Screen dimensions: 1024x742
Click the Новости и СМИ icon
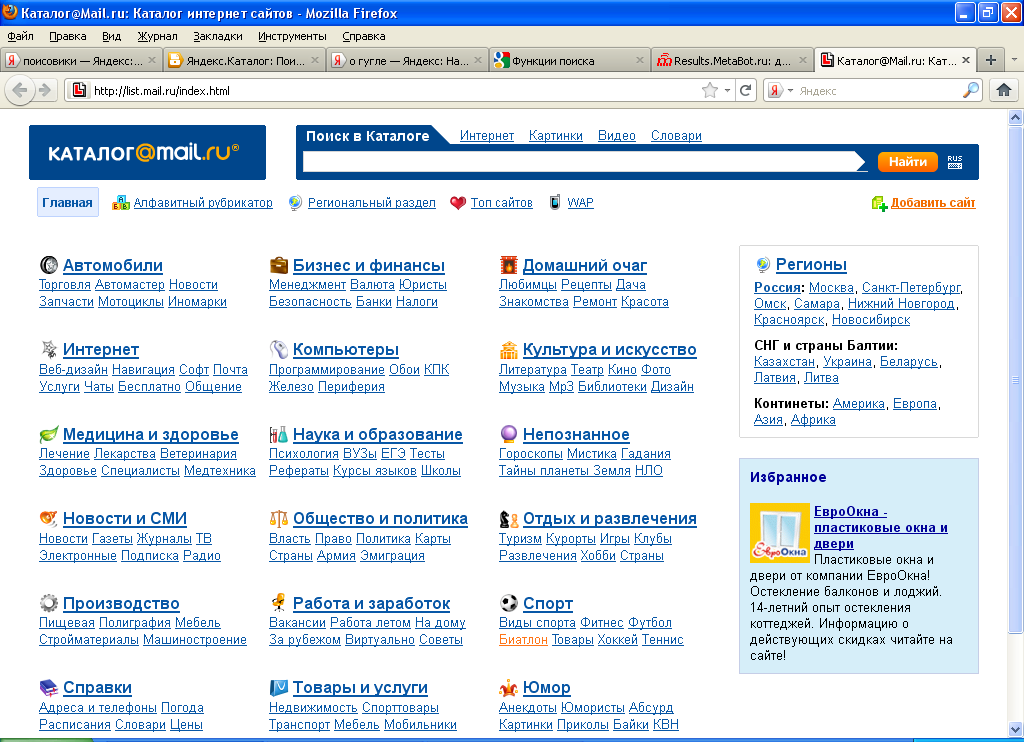tap(49, 519)
